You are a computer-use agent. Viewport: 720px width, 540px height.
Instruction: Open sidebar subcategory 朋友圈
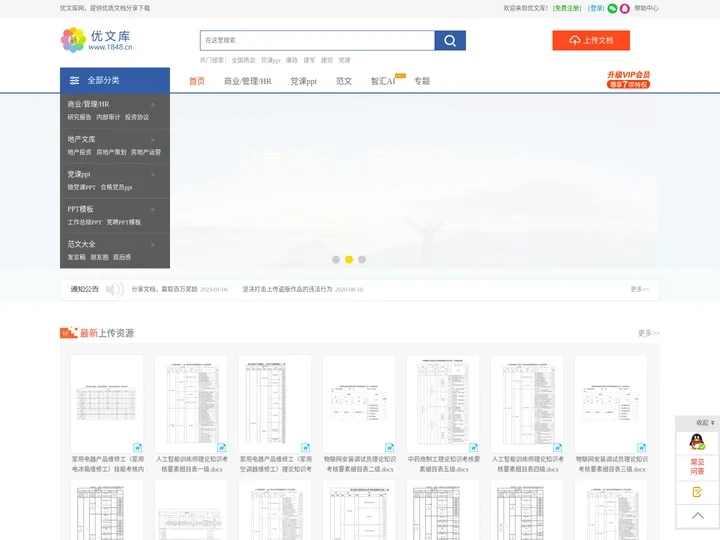point(99,257)
